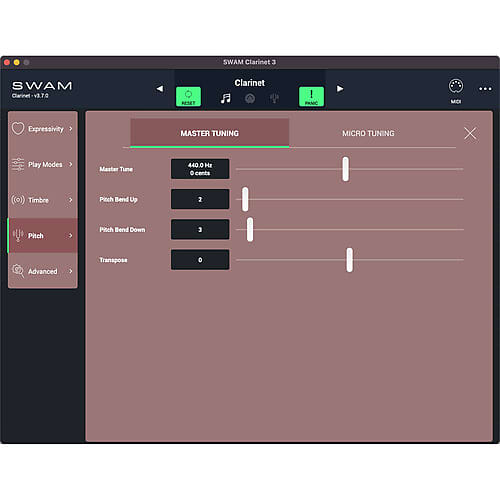Click the Clarinet - v3.7.0 version text

pos(30,96)
